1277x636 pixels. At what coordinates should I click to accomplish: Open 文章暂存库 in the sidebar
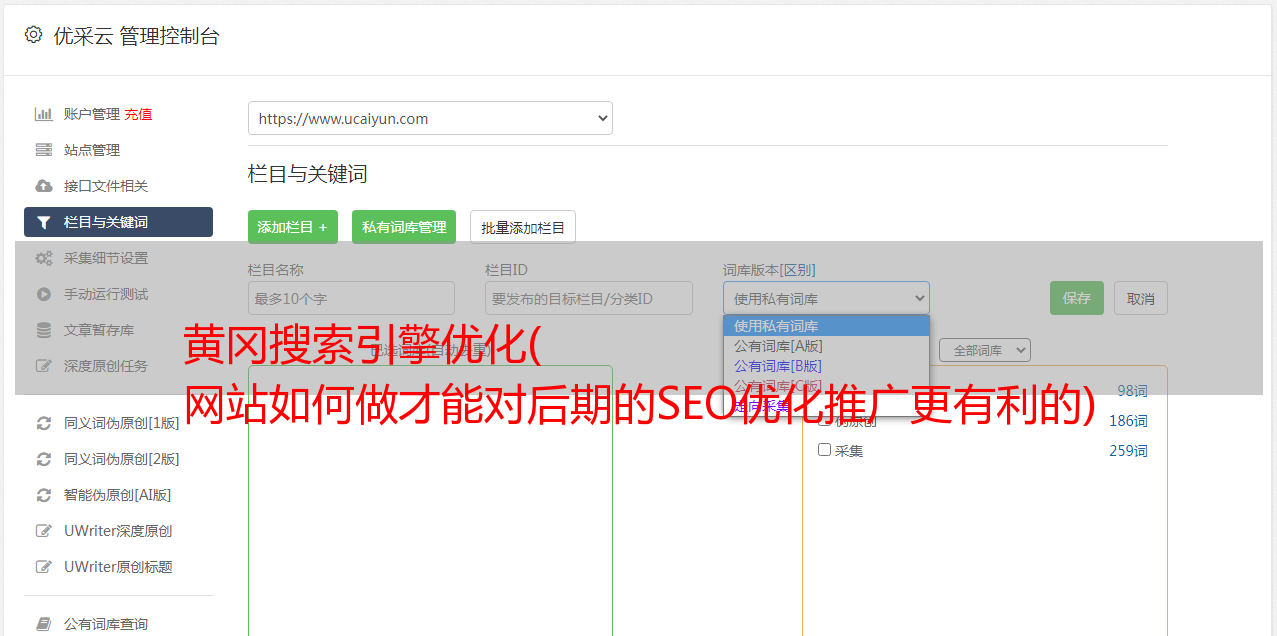(x=99, y=330)
